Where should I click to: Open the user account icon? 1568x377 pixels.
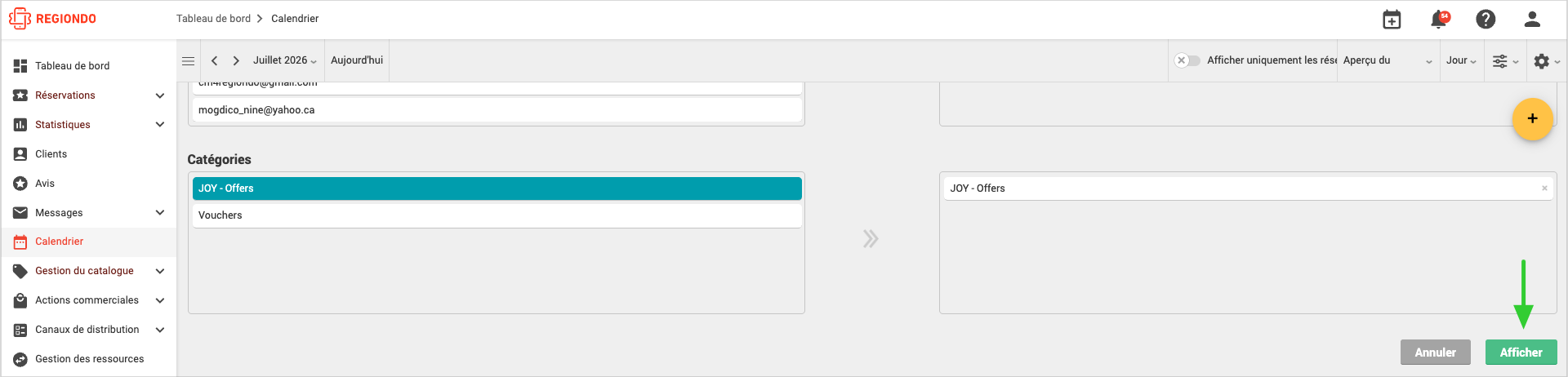coord(1532,19)
